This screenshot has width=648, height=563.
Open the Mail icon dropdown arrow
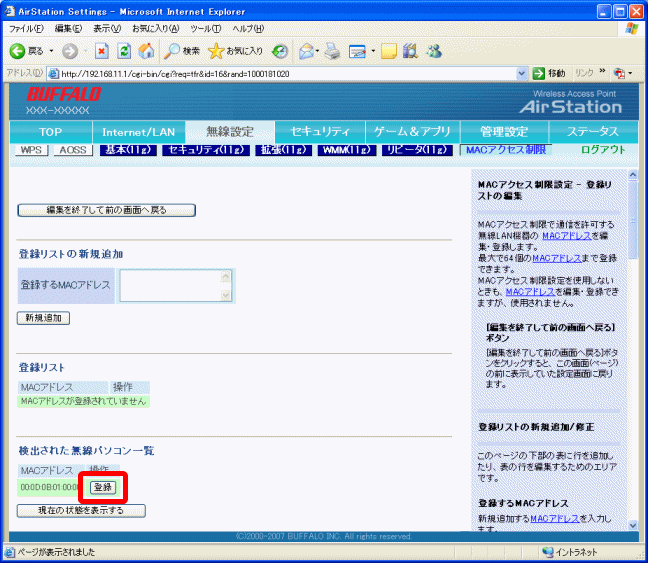[x=317, y=51]
